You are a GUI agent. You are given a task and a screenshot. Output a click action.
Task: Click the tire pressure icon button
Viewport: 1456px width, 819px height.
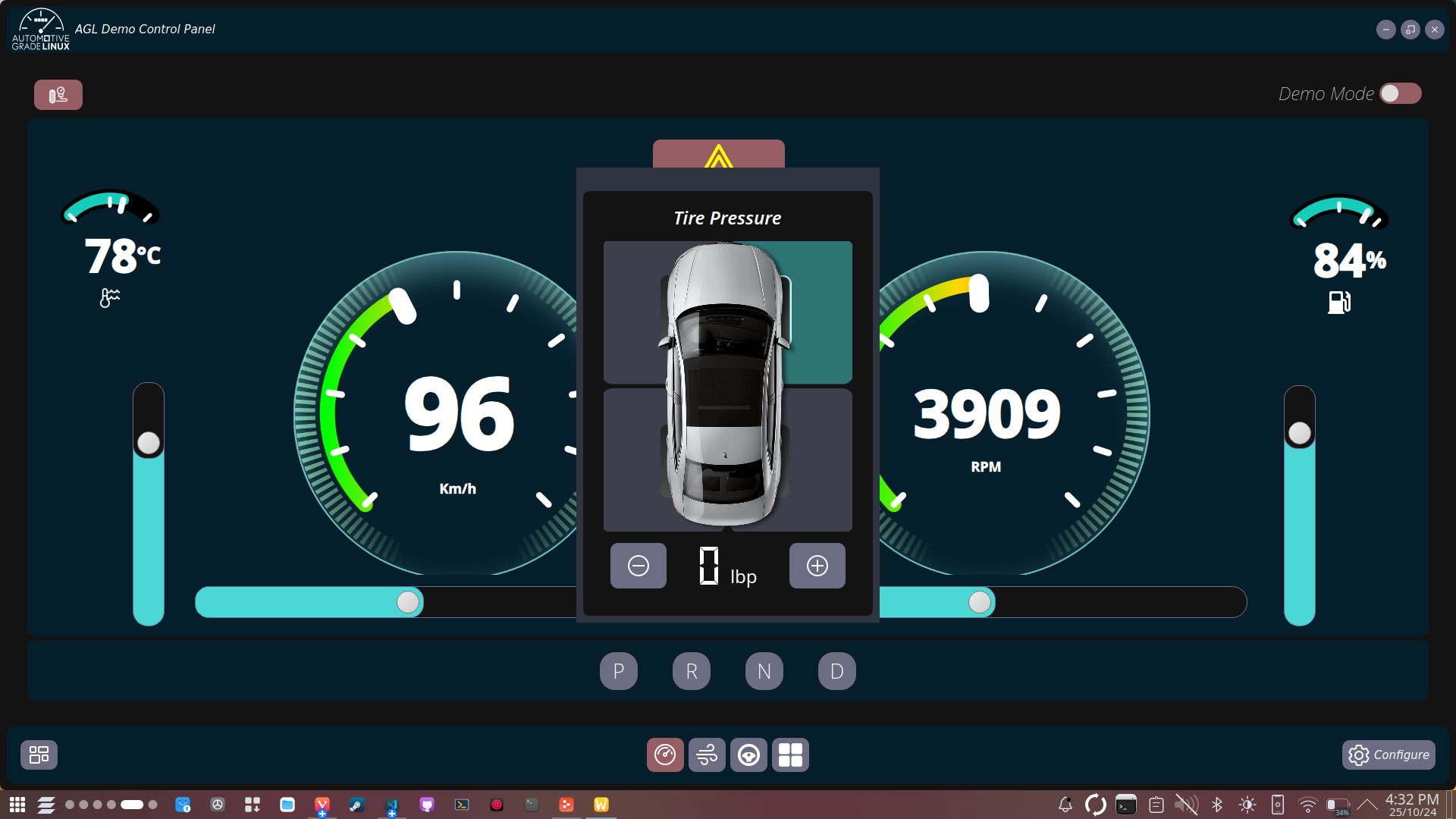(58, 95)
